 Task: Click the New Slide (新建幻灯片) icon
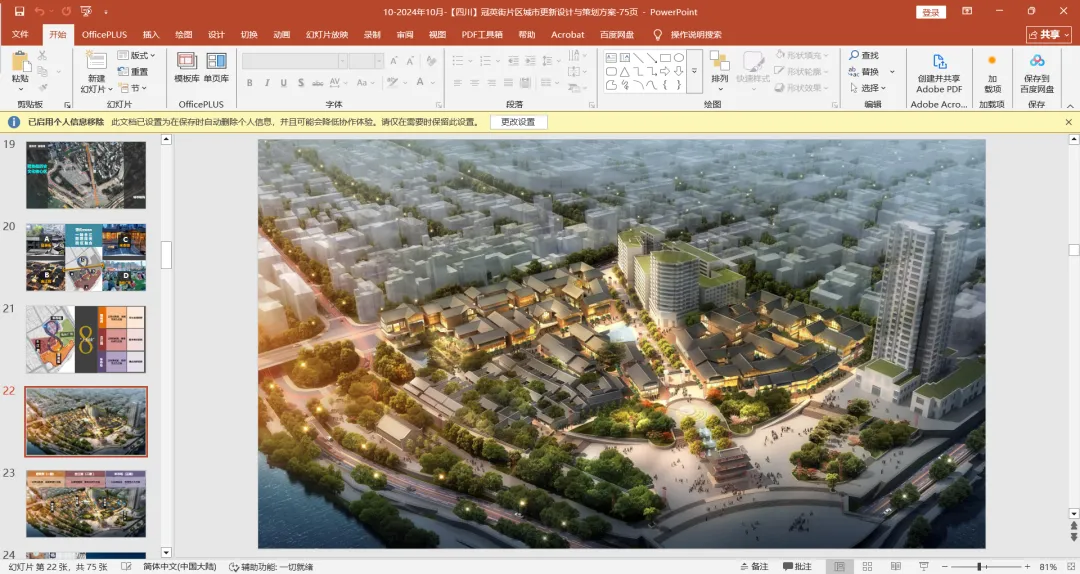coord(96,61)
